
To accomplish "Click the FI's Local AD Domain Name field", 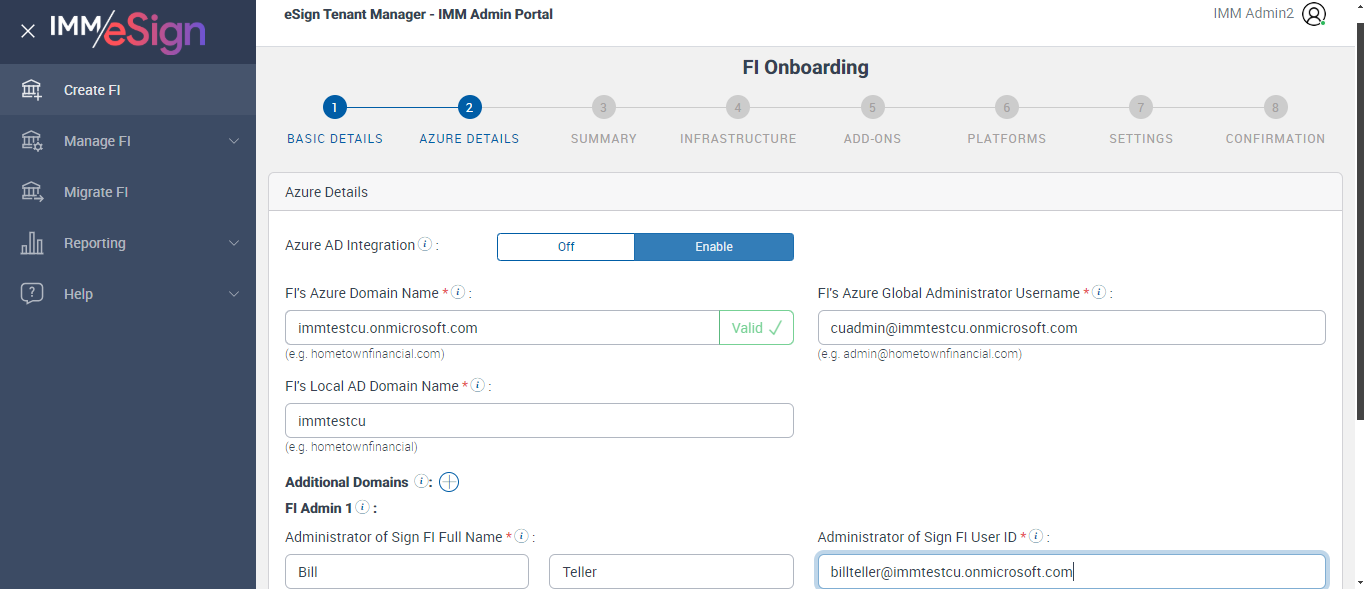I will point(539,421).
